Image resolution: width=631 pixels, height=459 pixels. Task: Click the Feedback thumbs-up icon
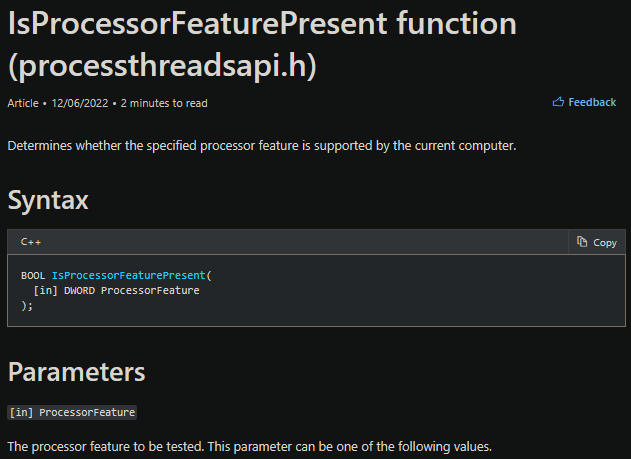coord(558,102)
